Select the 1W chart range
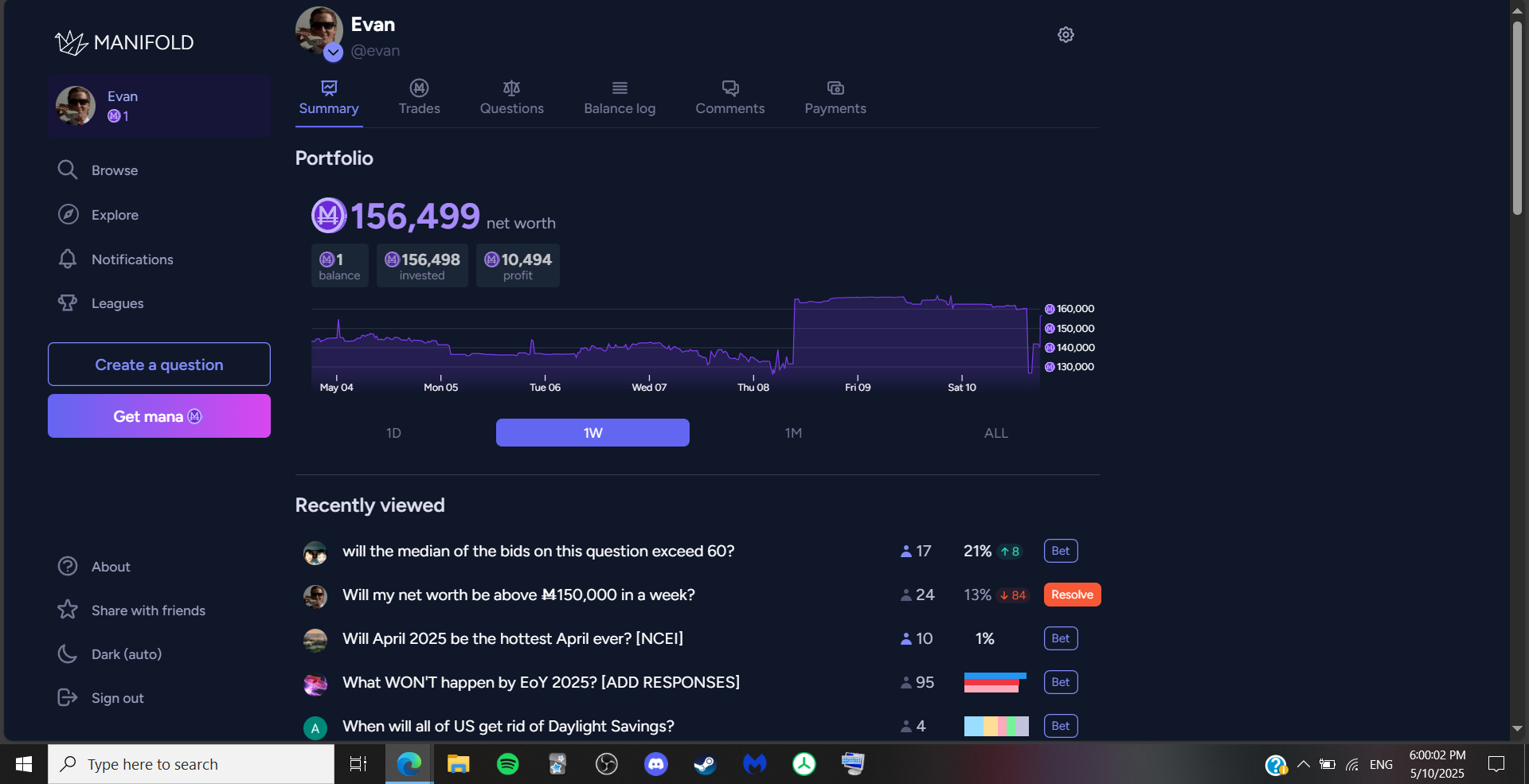The width and height of the screenshot is (1529, 784). coord(592,432)
